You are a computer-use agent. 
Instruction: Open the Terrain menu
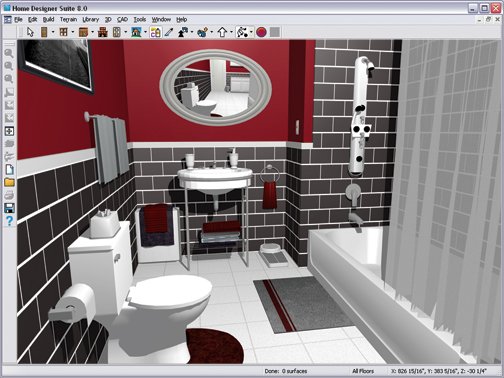tap(68, 20)
